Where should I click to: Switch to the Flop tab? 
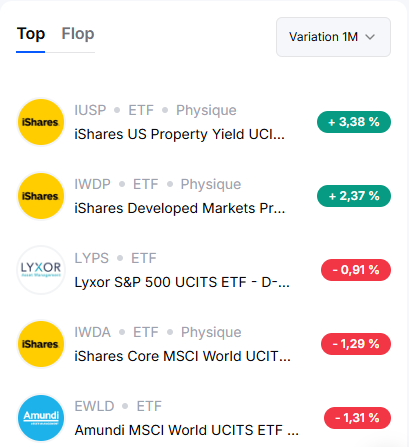point(78,34)
